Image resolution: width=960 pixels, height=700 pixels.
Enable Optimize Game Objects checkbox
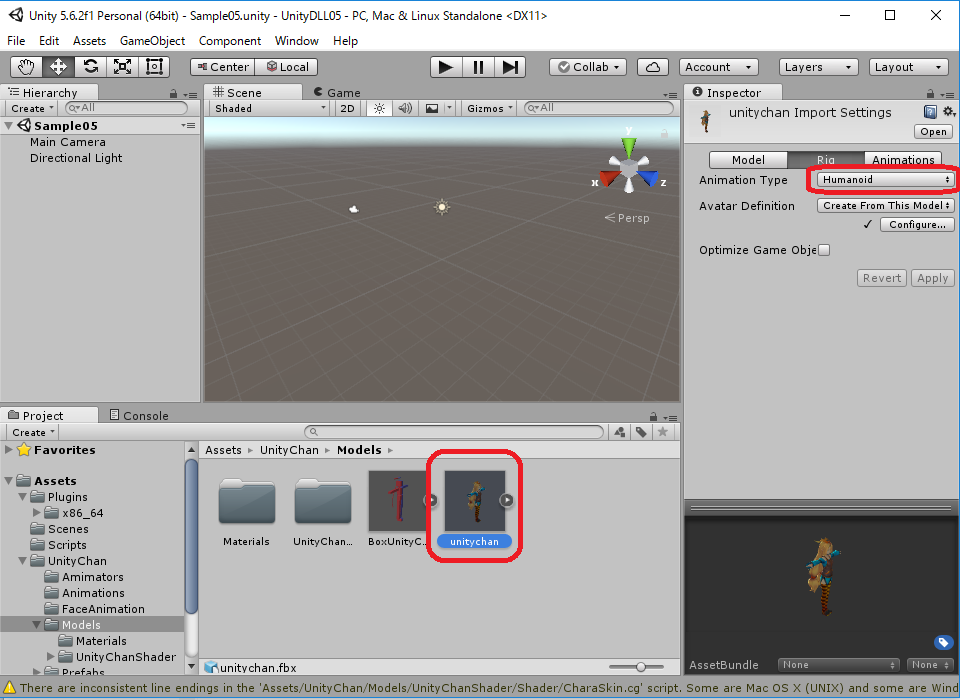point(824,250)
